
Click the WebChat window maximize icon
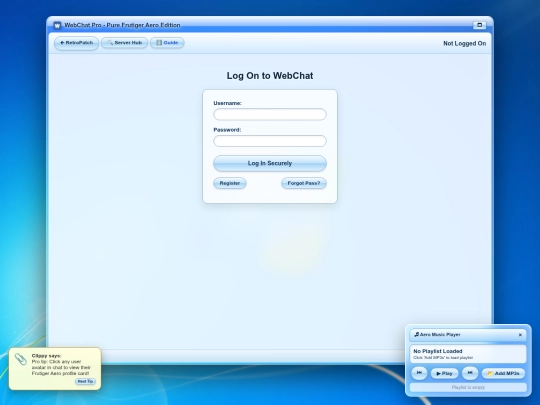pos(479,25)
